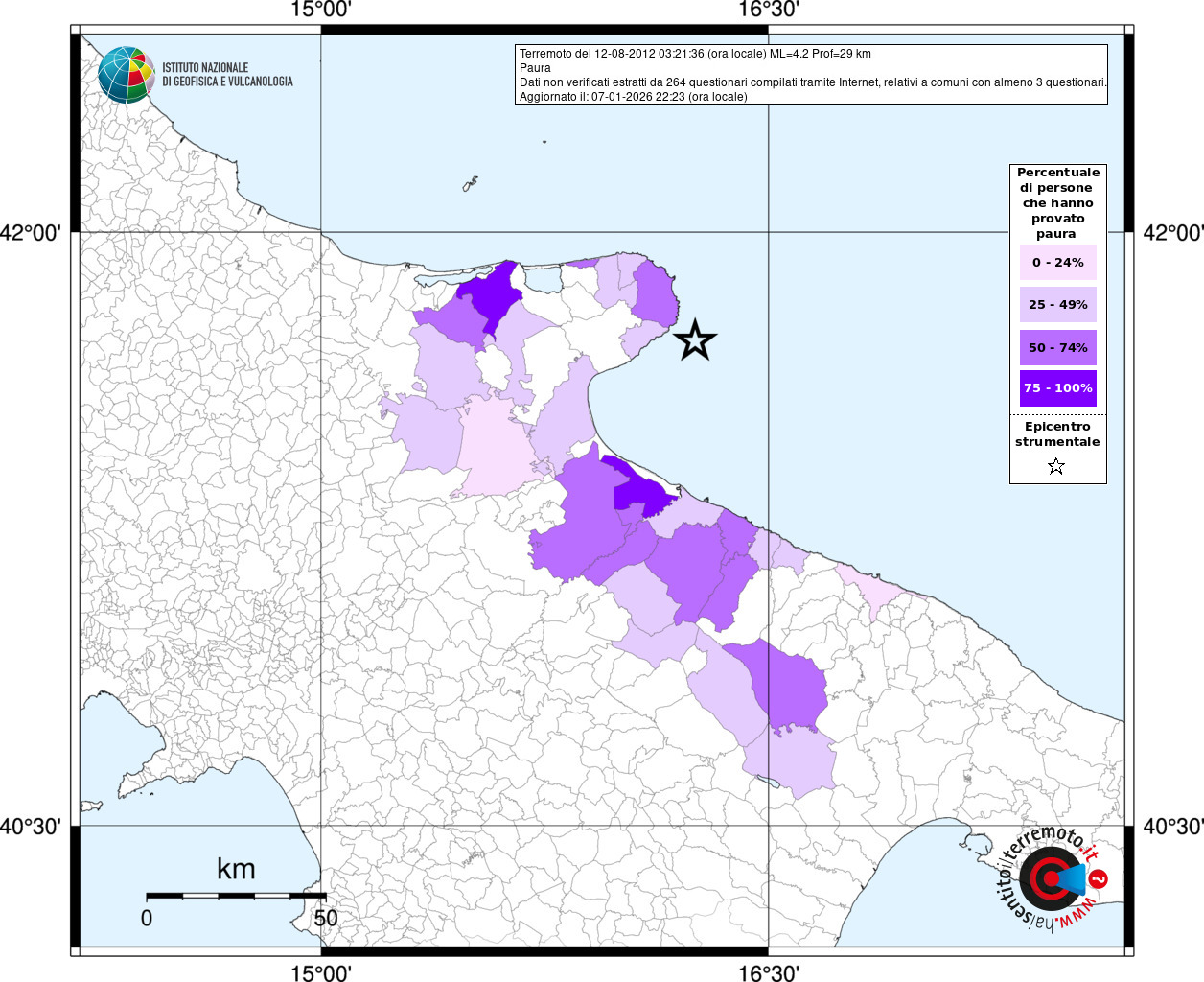Click the bottom 15°00' longitude label

click(320, 971)
